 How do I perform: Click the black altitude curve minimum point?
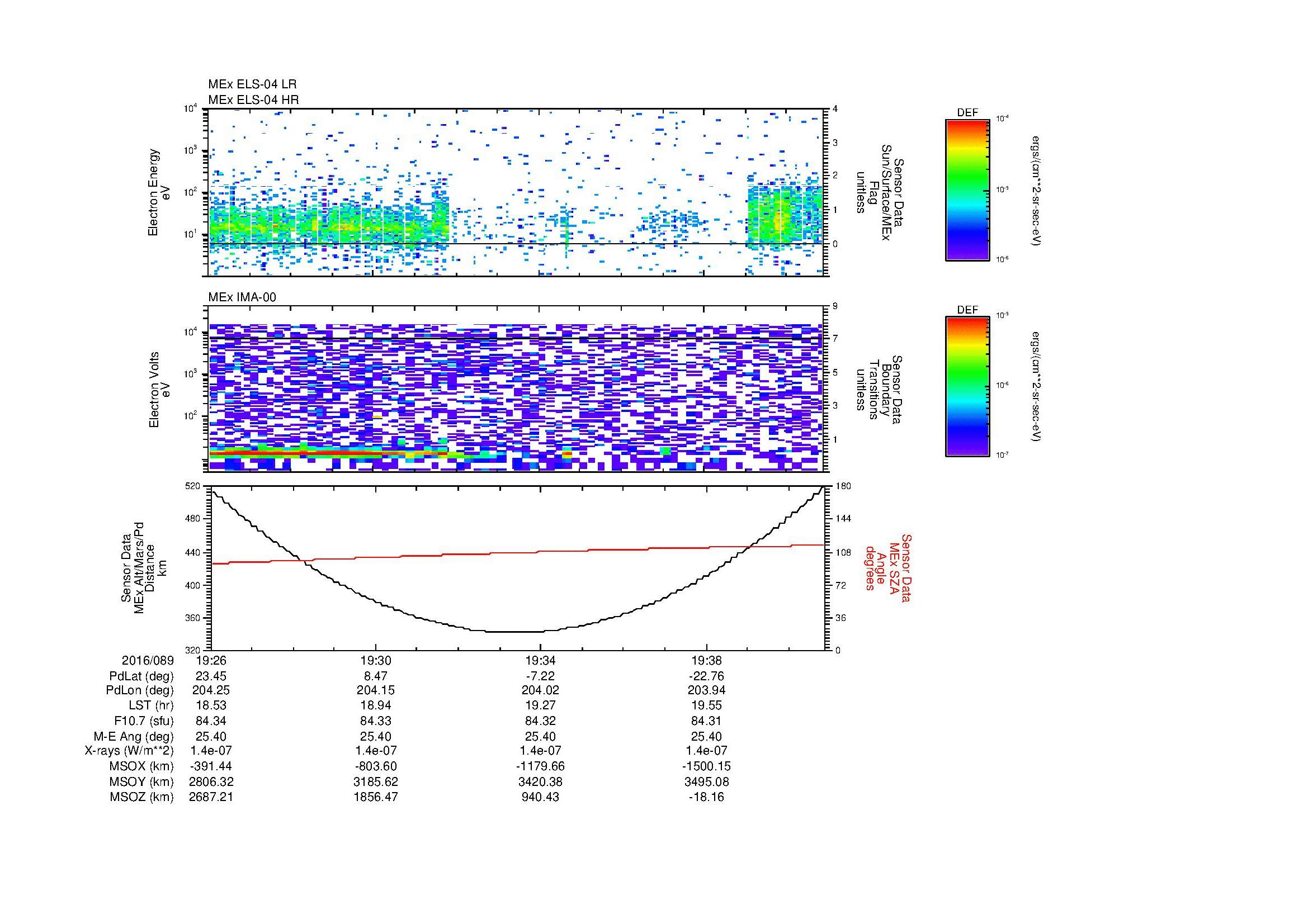coord(516,631)
